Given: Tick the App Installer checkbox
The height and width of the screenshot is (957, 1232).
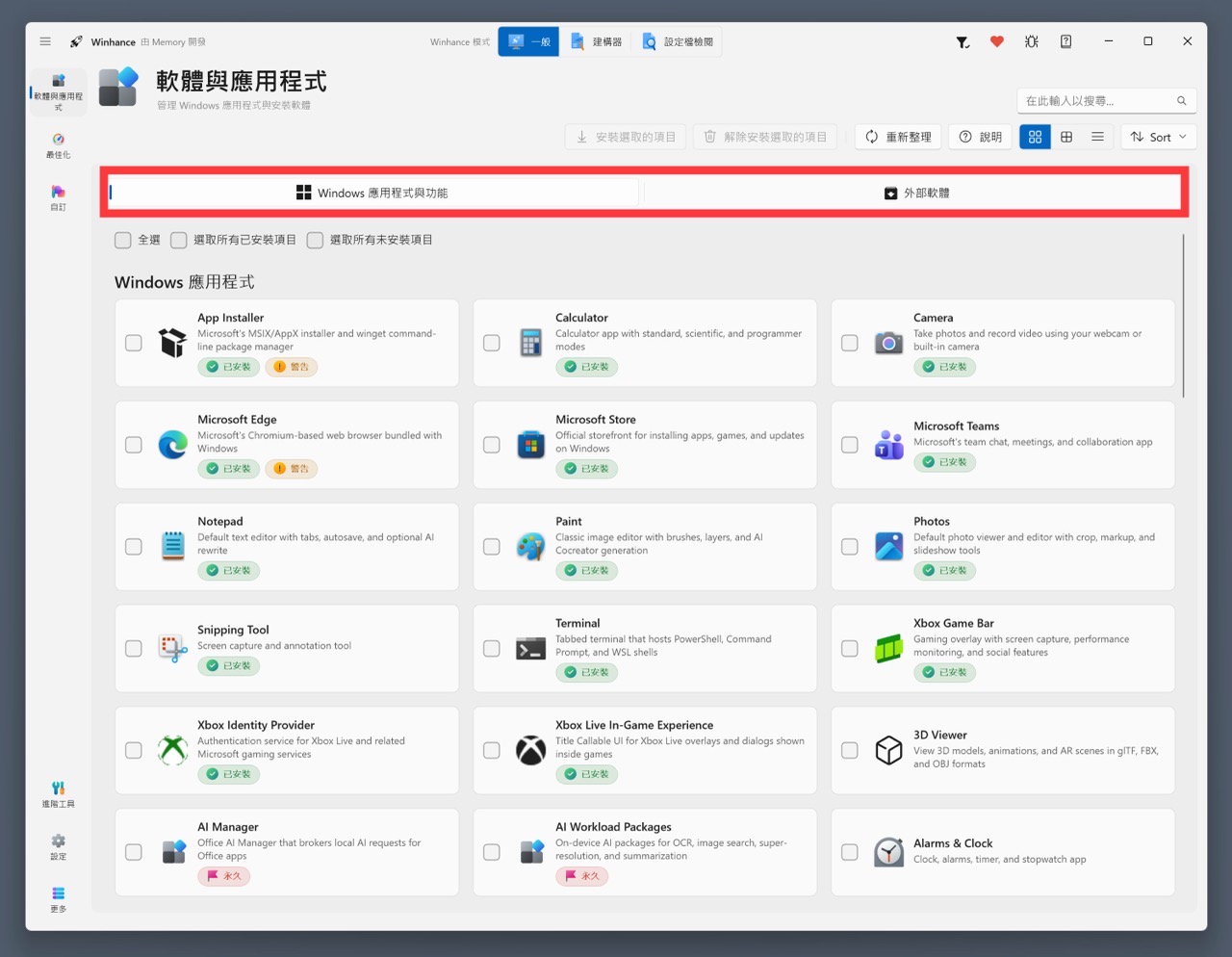Looking at the screenshot, I should click(134, 343).
